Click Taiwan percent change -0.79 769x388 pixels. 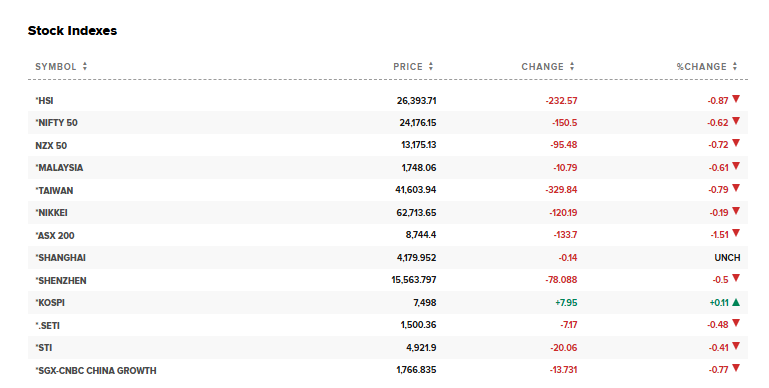click(x=718, y=190)
